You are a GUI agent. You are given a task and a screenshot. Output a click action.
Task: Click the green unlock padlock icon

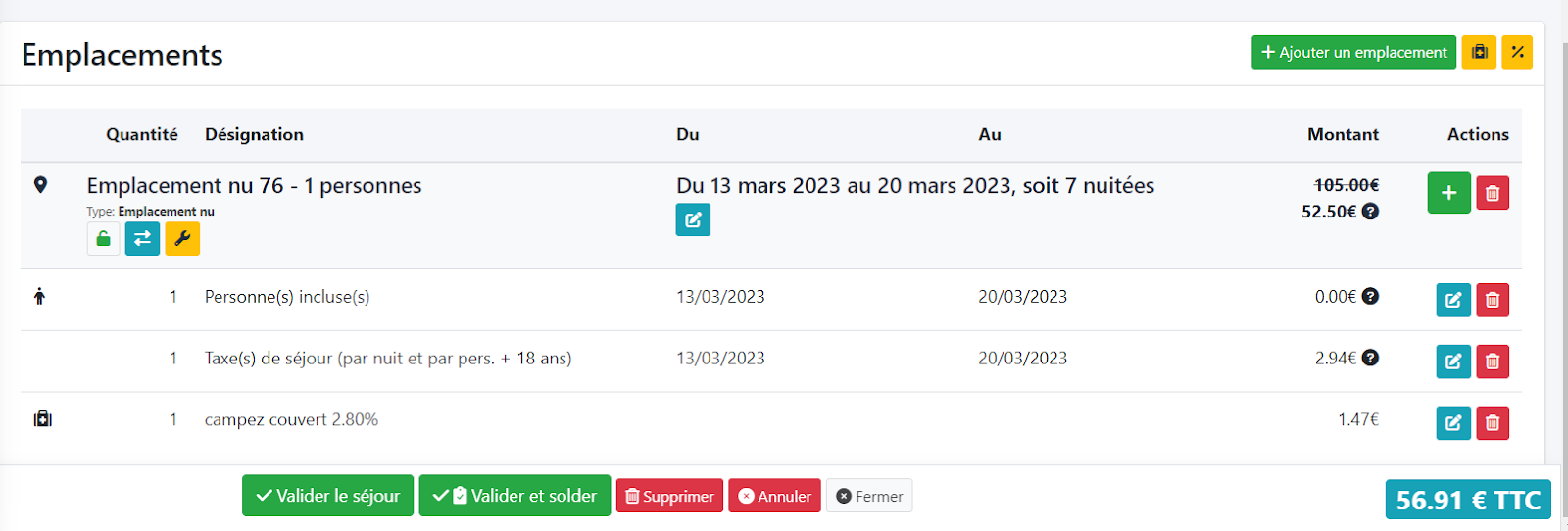(x=103, y=239)
